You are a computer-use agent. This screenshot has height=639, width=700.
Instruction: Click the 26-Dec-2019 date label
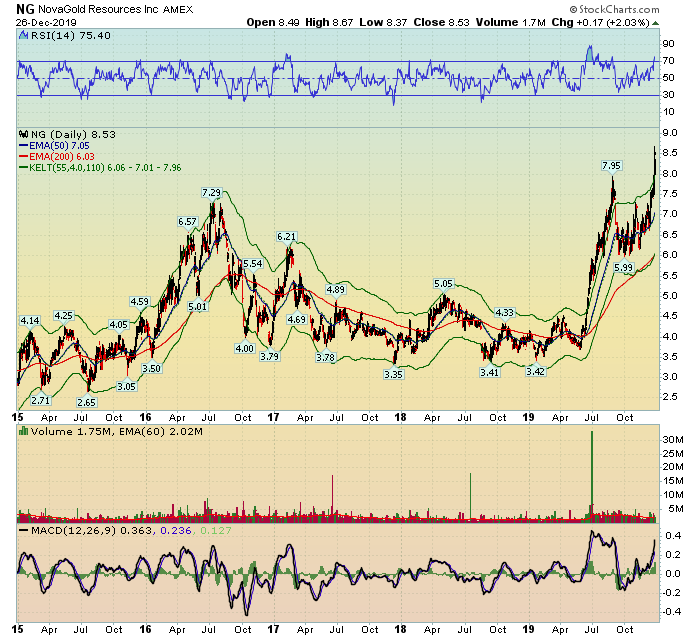[x=42, y=24]
